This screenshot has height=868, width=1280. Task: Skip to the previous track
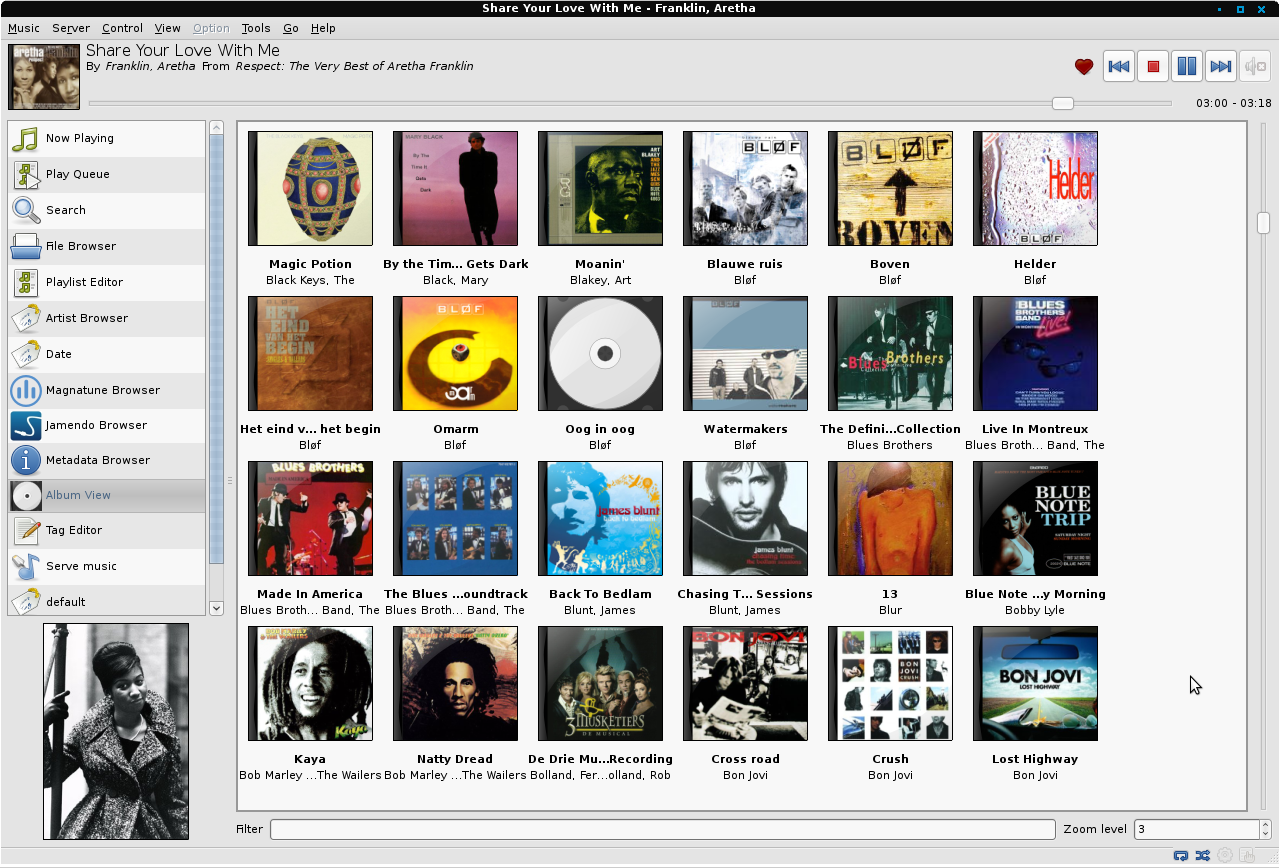(x=1119, y=67)
